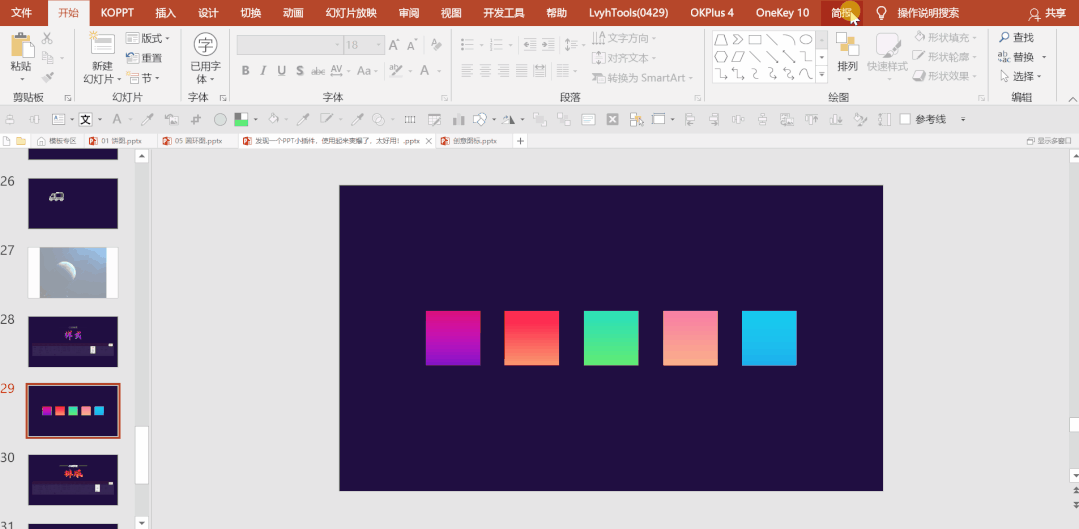Viewport: 1079px width, 529px height.
Task: Click 转换为 SmartArt button
Action: [642, 78]
